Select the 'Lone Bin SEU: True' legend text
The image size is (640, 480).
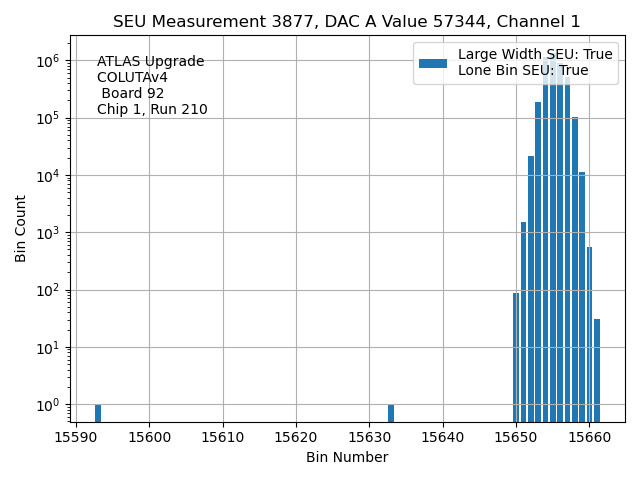(x=523, y=71)
